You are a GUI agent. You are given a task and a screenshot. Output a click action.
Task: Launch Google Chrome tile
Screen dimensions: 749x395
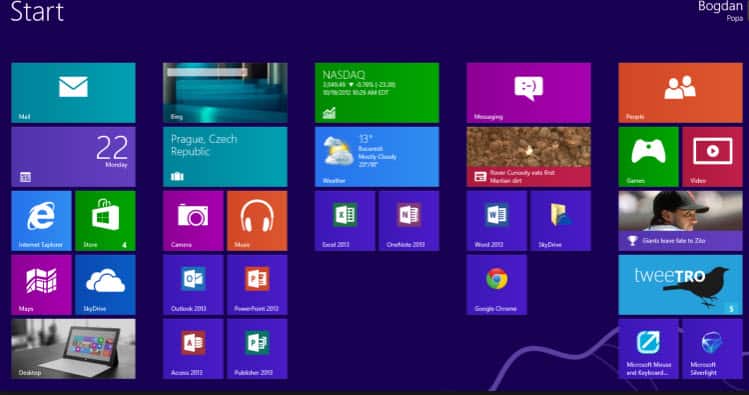(497, 285)
